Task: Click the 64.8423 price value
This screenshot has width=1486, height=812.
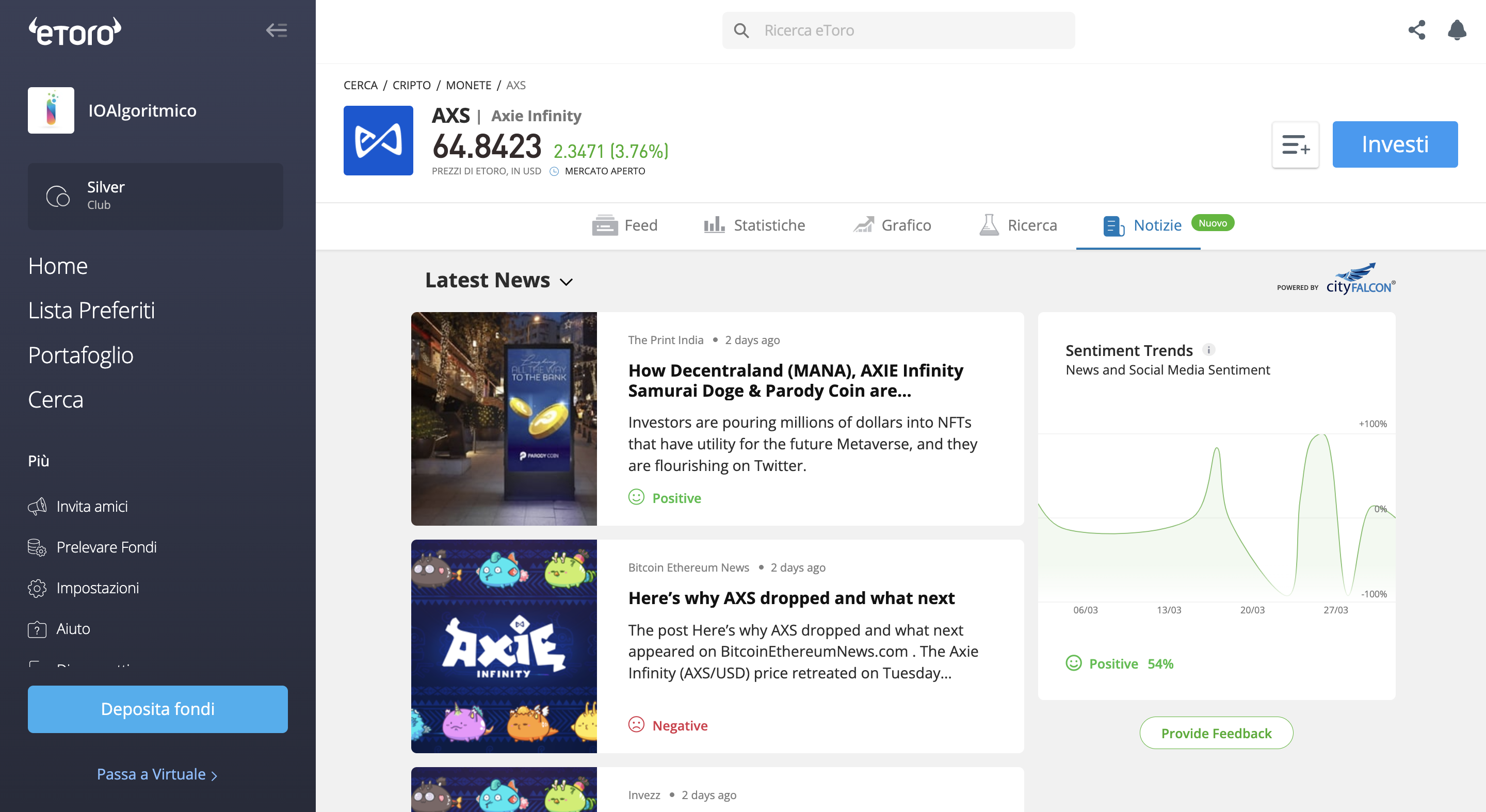Action: coord(488,146)
